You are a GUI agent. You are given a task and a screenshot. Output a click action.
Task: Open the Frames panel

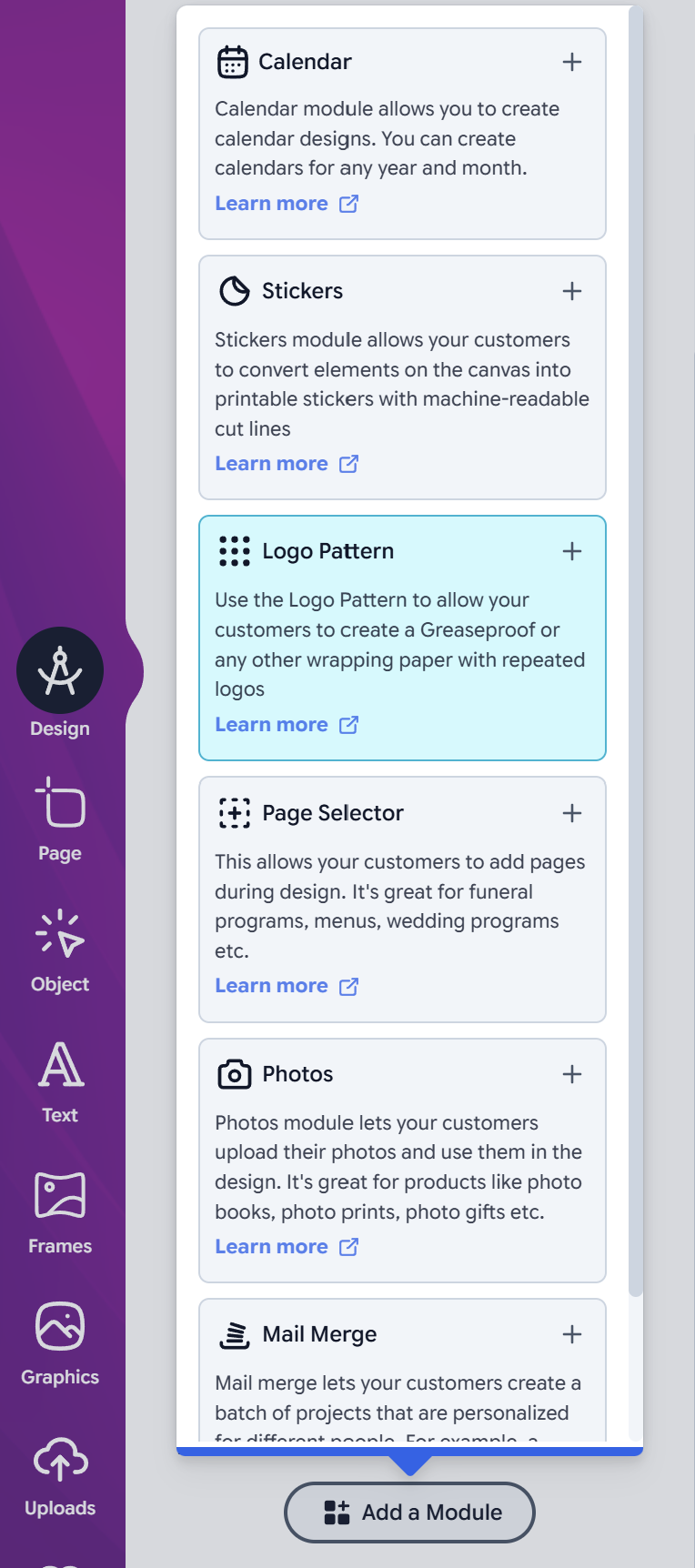(x=59, y=1210)
